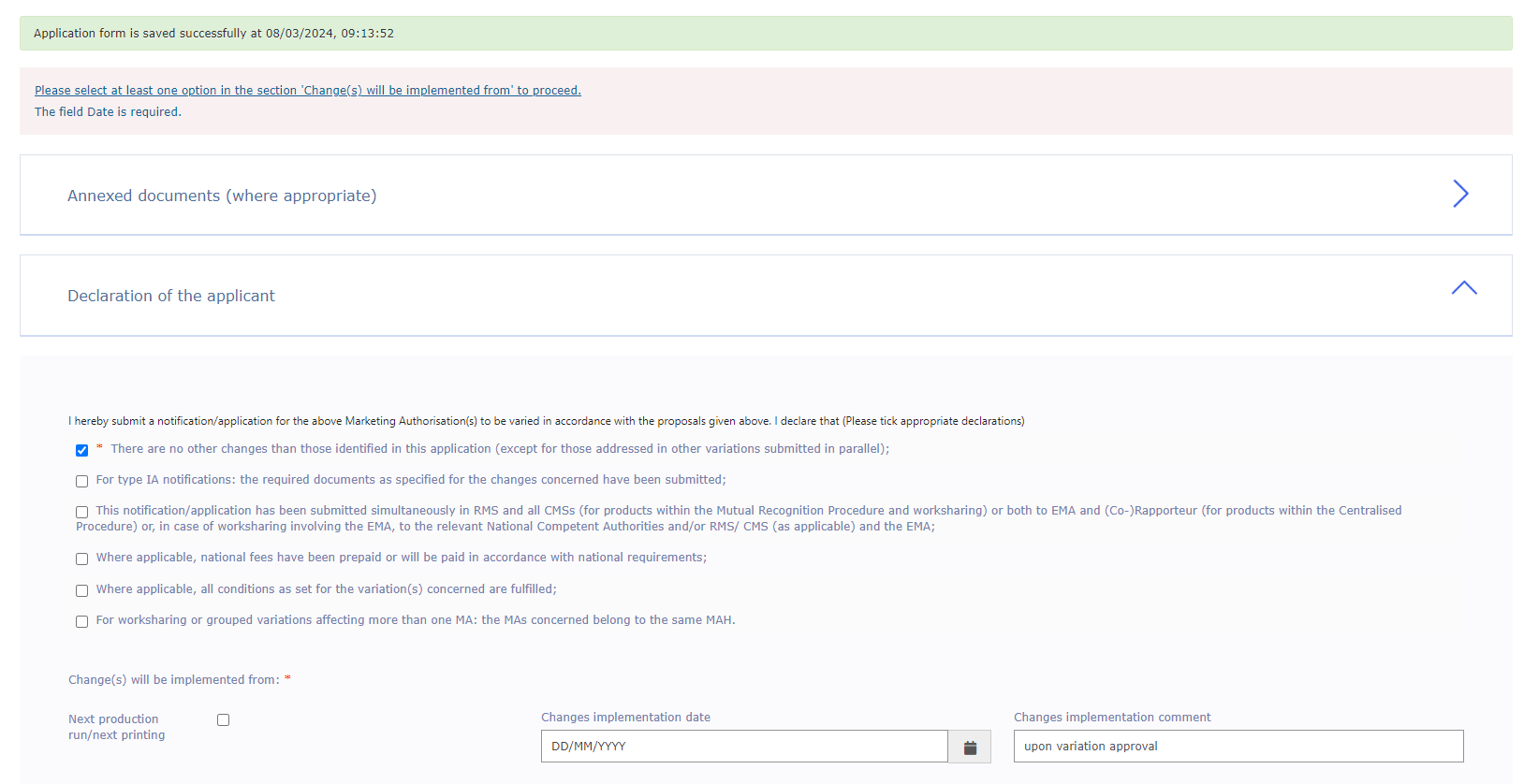Open the calendar date picker icon
Screen dimensions: 1524x784
tap(970, 748)
